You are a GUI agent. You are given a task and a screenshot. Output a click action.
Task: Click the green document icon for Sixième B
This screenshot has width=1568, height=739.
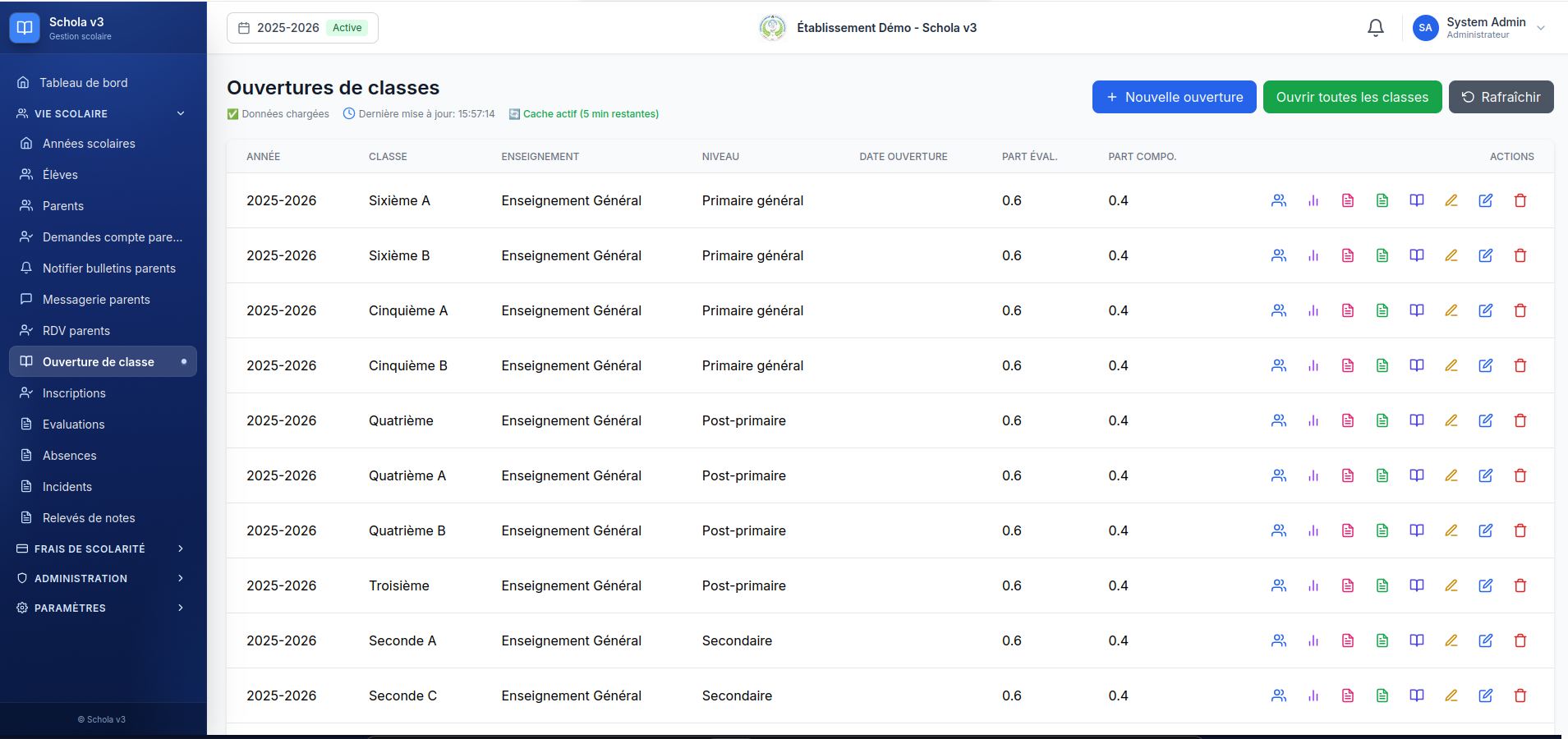(1382, 255)
